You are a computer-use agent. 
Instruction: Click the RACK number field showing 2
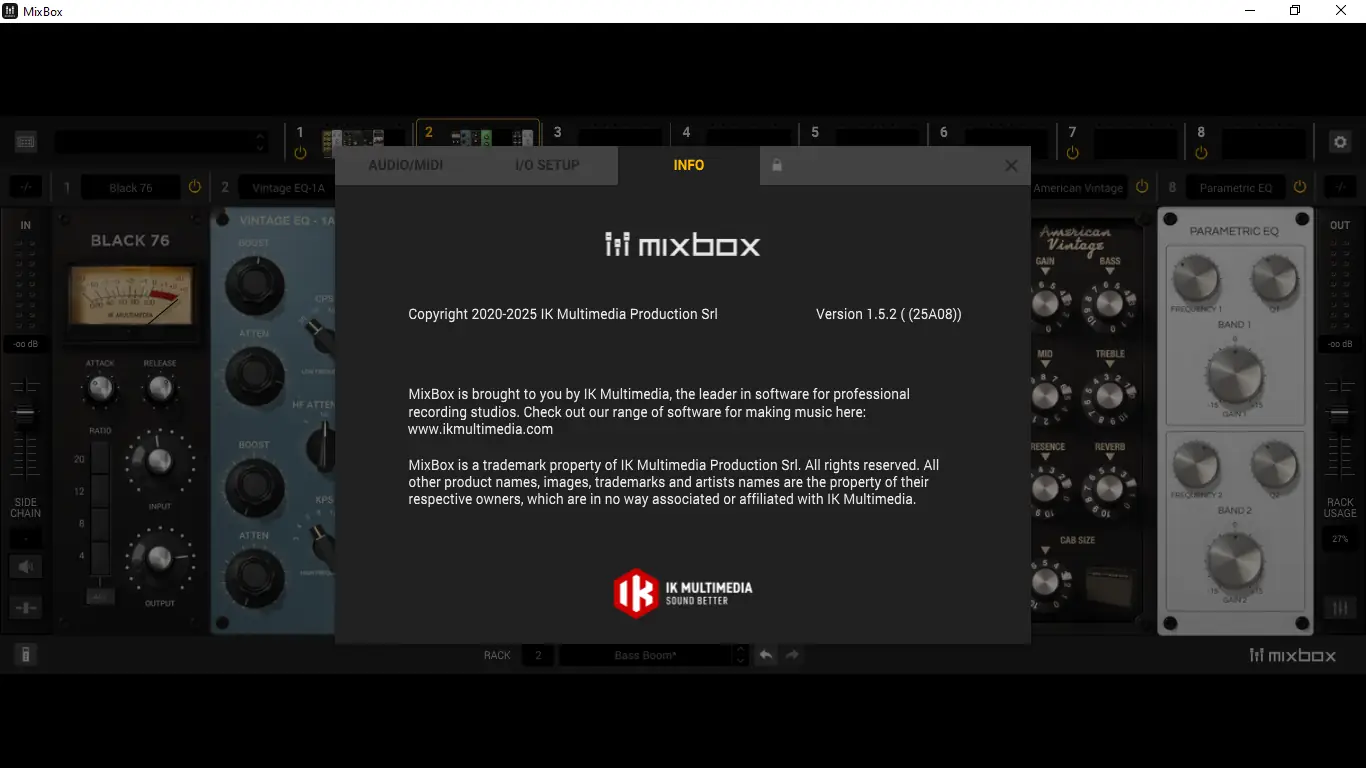click(x=538, y=655)
